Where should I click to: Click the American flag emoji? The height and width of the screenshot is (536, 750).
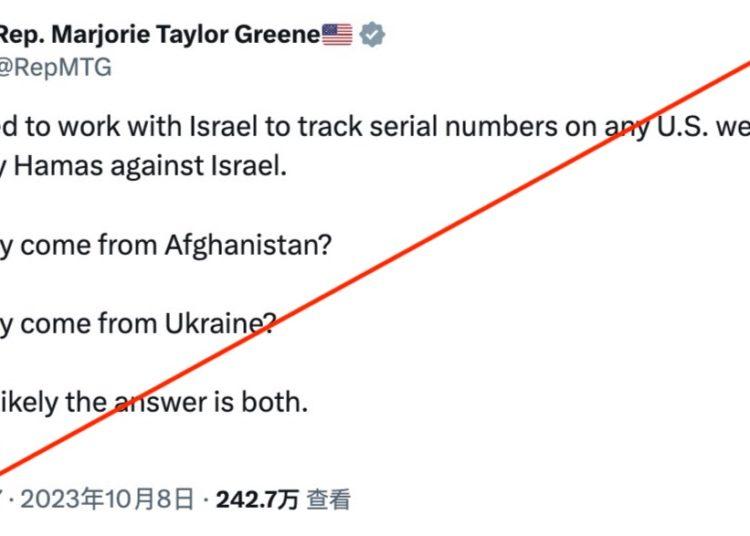(x=337, y=34)
